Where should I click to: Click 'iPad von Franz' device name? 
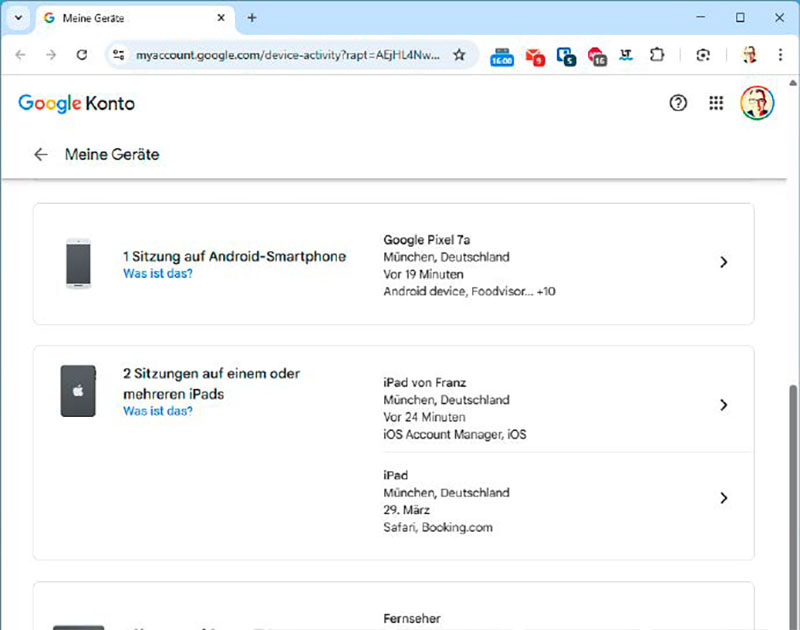[x=424, y=383]
